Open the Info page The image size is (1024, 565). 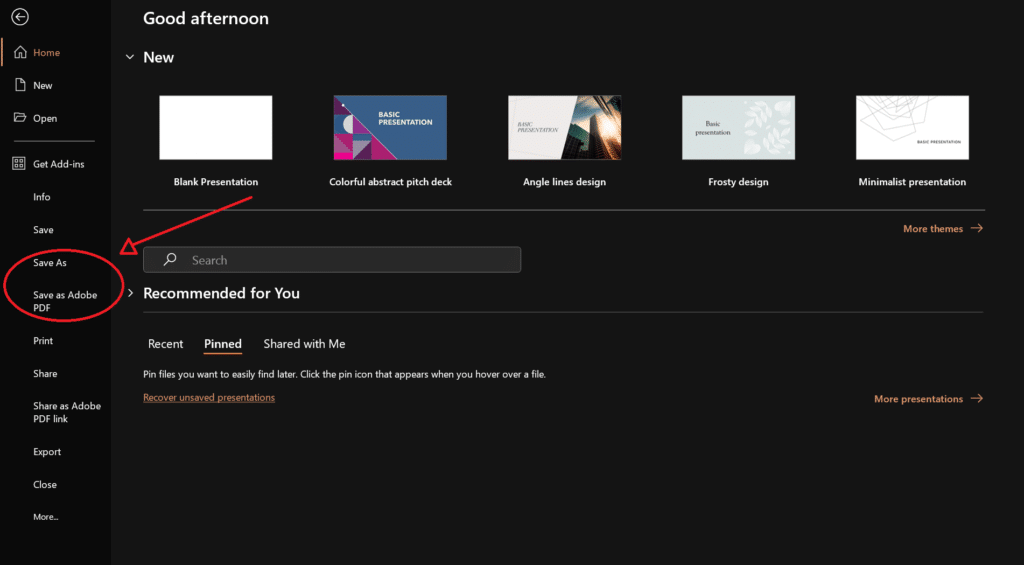pyautogui.click(x=42, y=197)
